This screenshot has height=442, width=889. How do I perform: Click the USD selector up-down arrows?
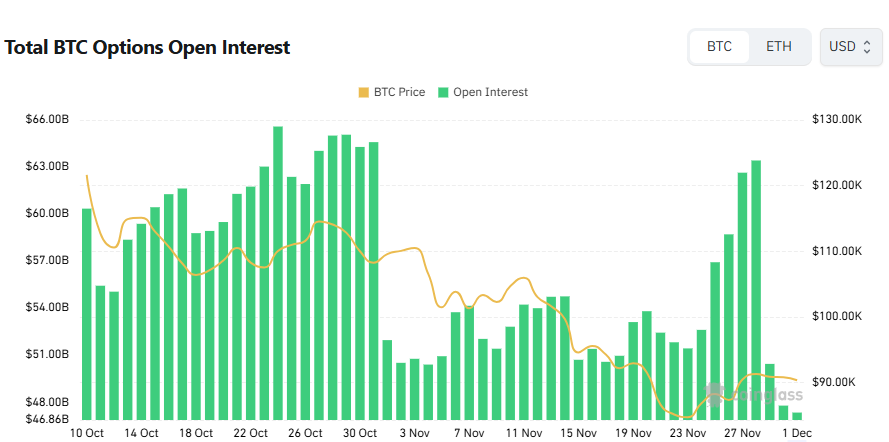click(867, 47)
